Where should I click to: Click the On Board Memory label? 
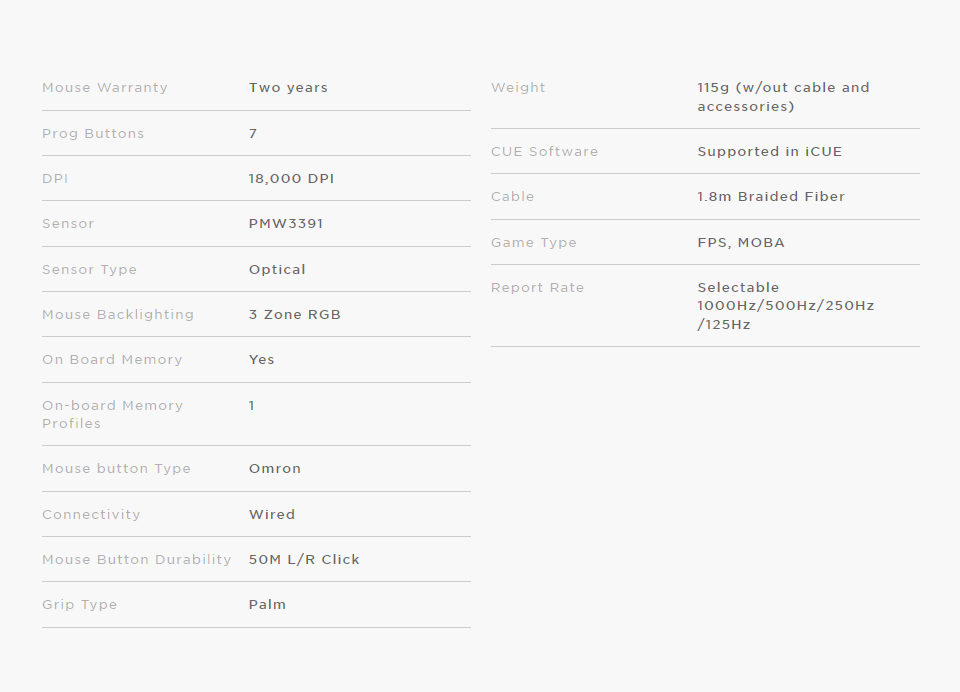[x=112, y=359]
